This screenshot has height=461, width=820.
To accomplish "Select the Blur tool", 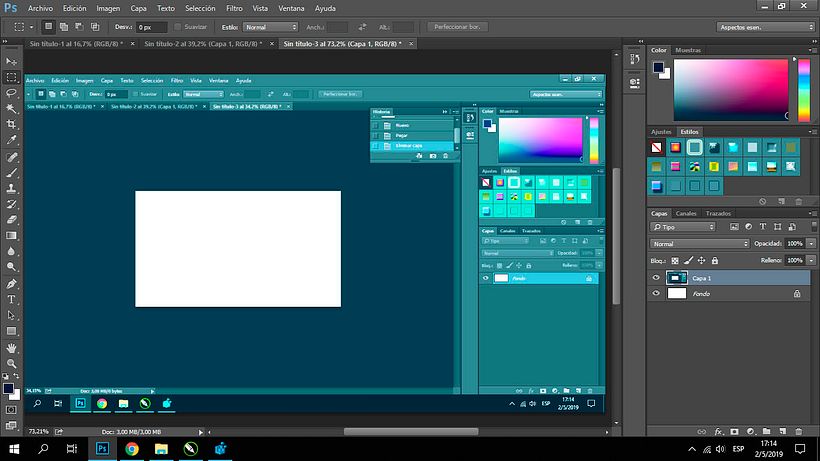I will 11,251.
